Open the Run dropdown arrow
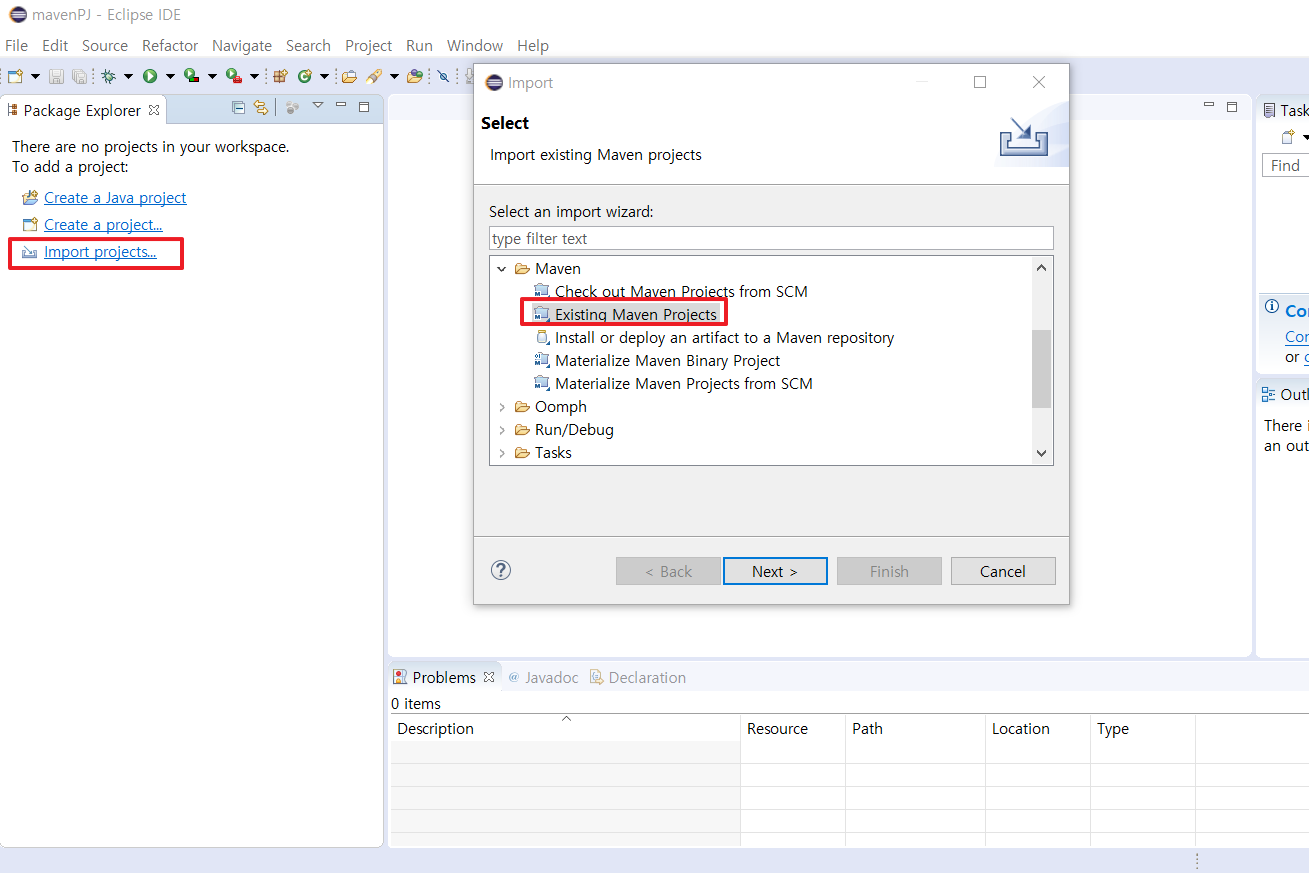 170,76
